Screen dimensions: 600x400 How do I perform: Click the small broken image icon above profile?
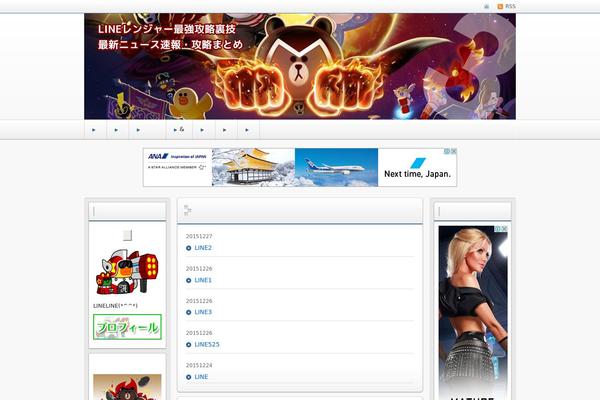tap(127, 235)
